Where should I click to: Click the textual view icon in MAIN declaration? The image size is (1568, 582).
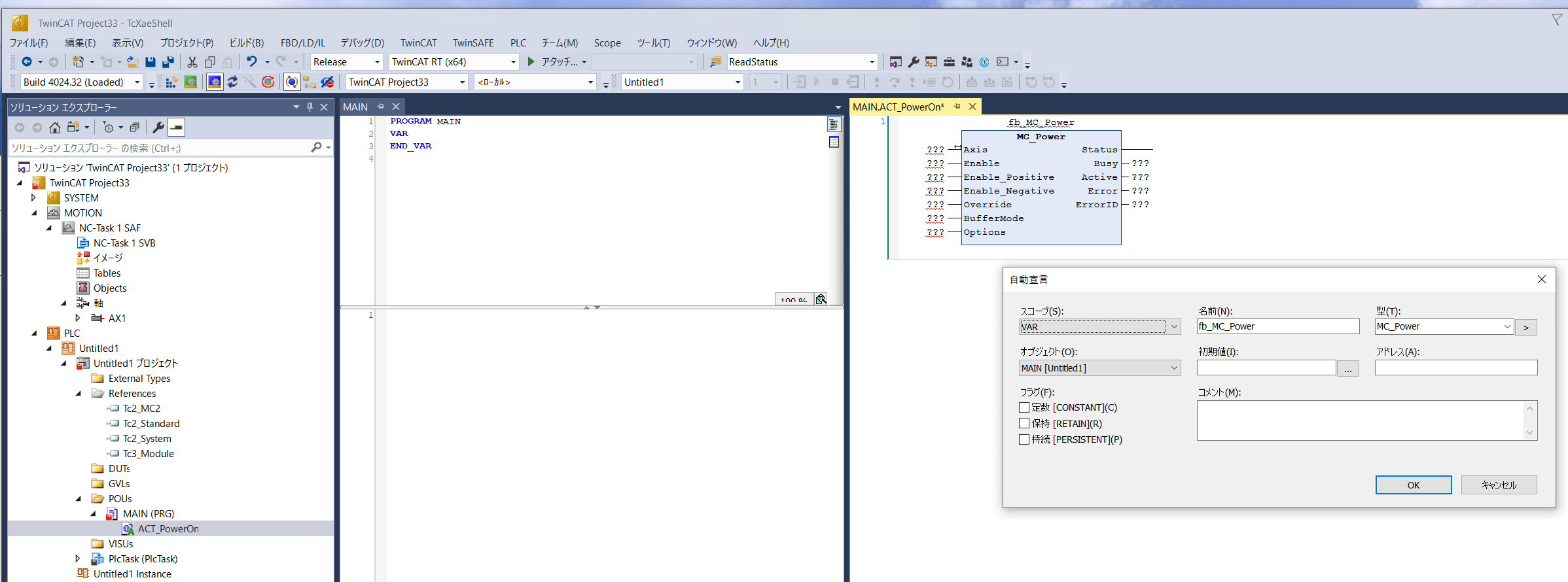(834, 124)
